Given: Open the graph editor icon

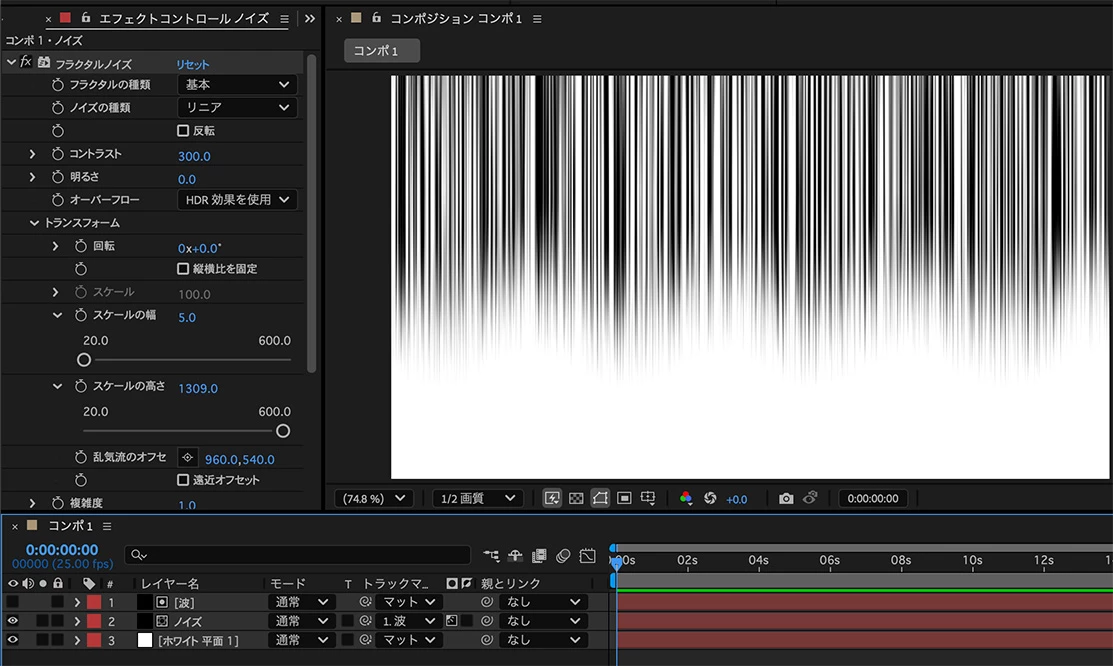Looking at the screenshot, I should pyautogui.click(x=587, y=555).
